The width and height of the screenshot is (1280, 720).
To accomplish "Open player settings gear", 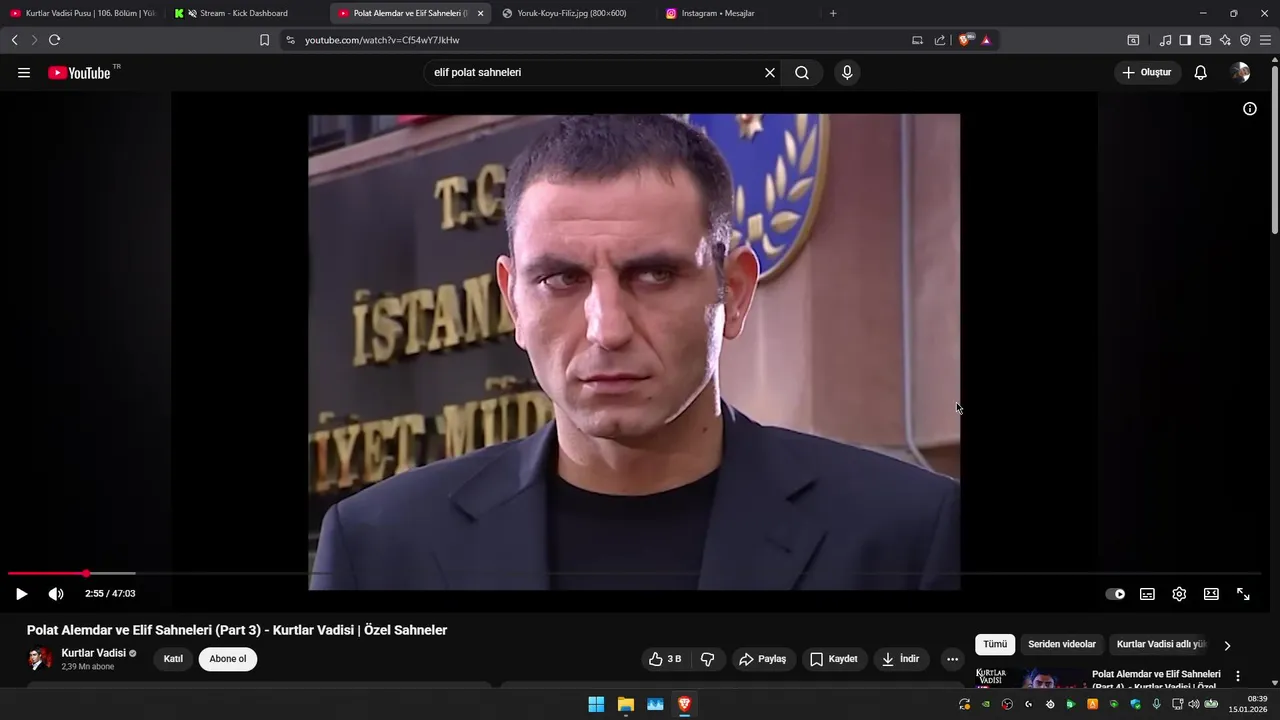I will tap(1179, 594).
